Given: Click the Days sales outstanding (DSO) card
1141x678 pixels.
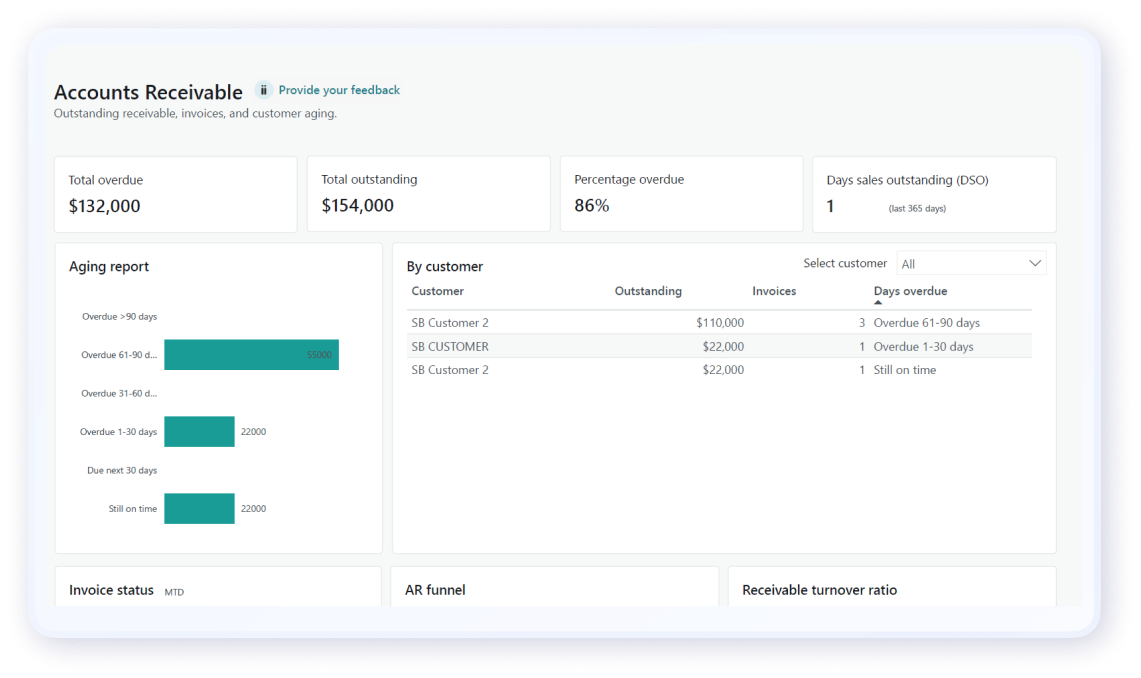Looking at the screenshot, I should coord(934,194).
